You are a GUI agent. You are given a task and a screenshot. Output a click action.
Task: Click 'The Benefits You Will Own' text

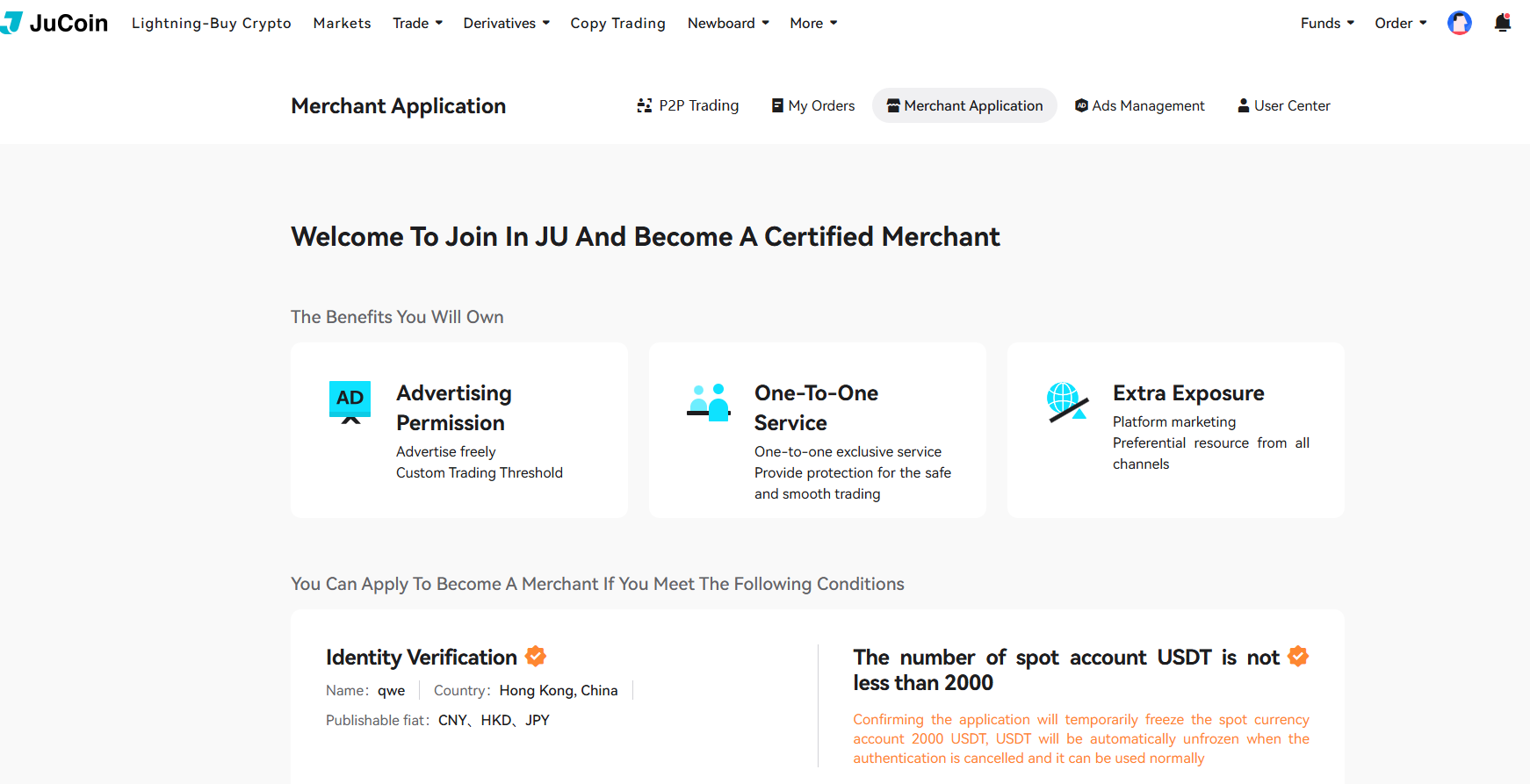pyautogui.click(x=397, y=317)
